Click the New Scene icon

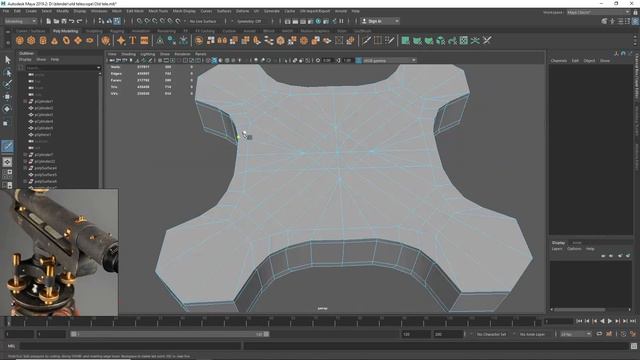[x=49, y=21]
